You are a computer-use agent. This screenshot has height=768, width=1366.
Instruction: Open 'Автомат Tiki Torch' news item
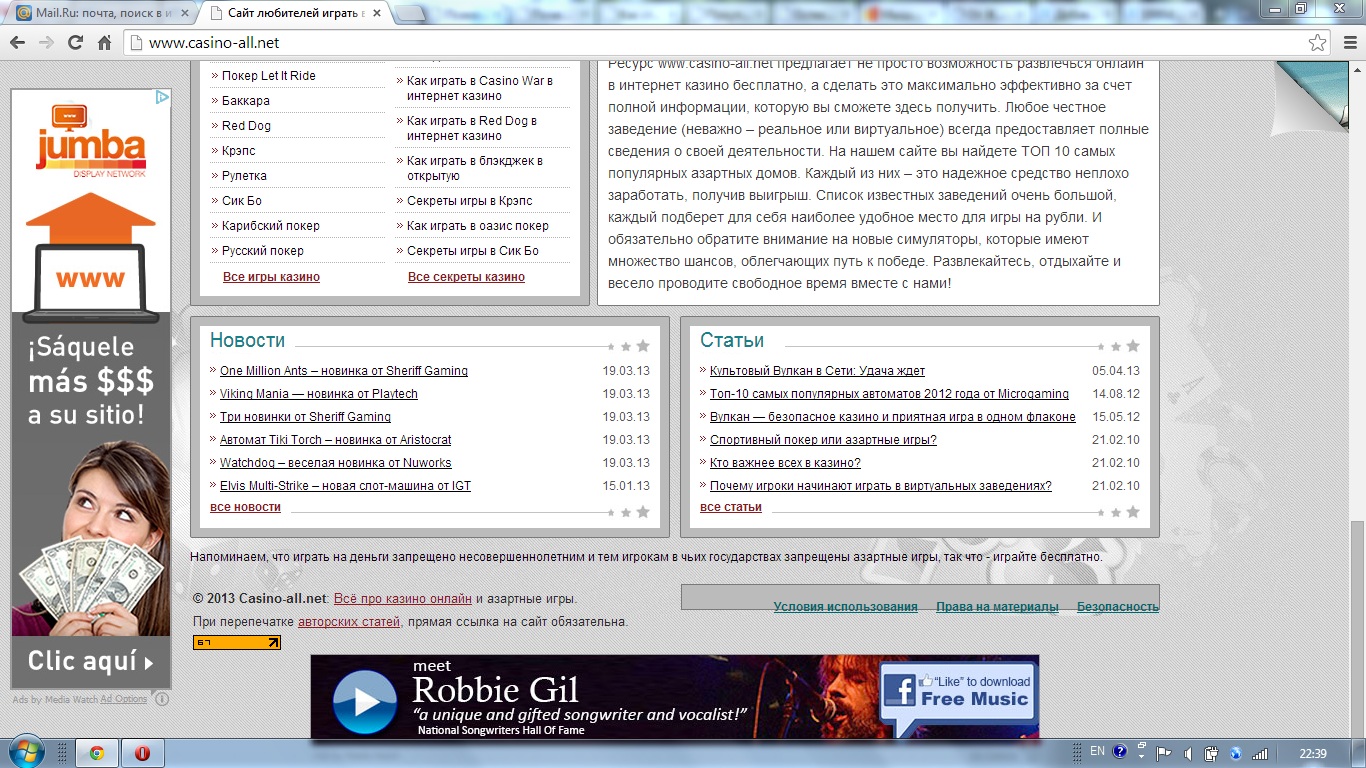click(336, 440)
